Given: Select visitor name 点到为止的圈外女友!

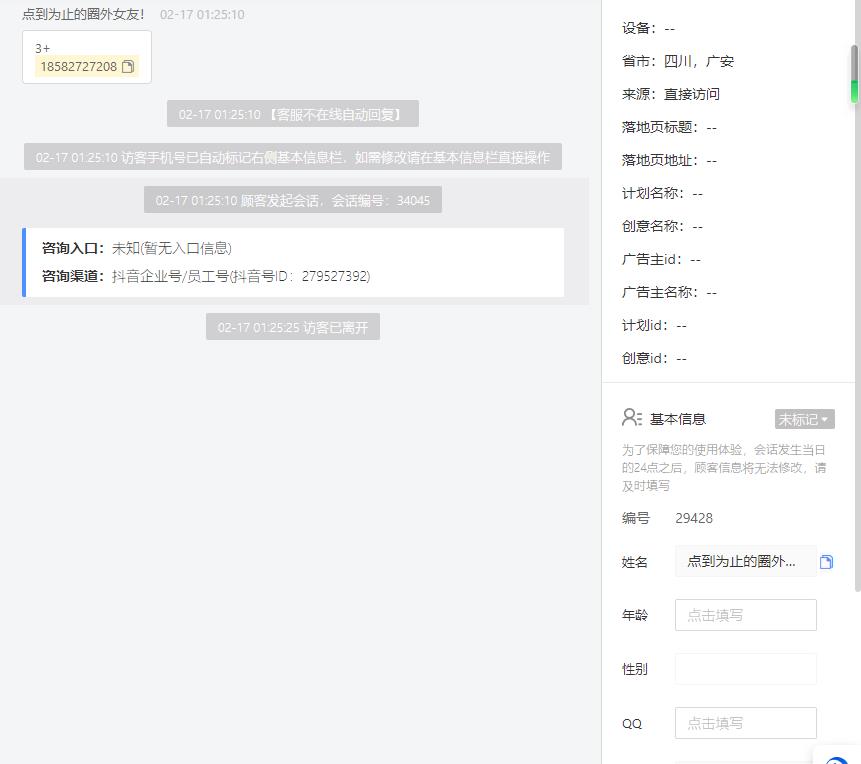Looking at the screenshot, I should click(x=83, y=14).
